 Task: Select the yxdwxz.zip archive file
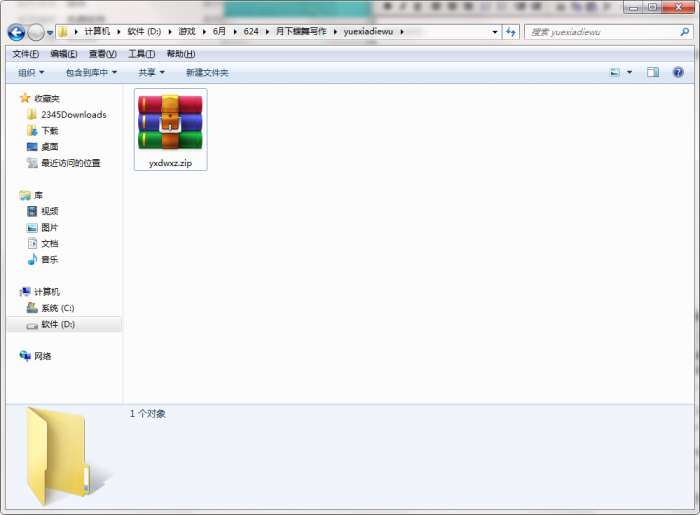pos(171,129)
